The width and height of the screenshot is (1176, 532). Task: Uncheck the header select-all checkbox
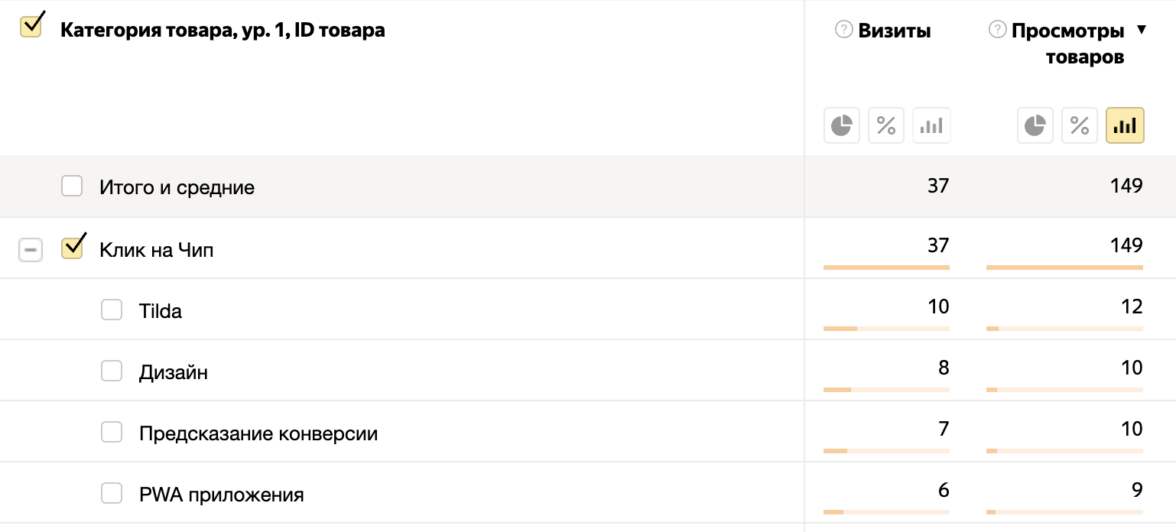tap(31, 26)
